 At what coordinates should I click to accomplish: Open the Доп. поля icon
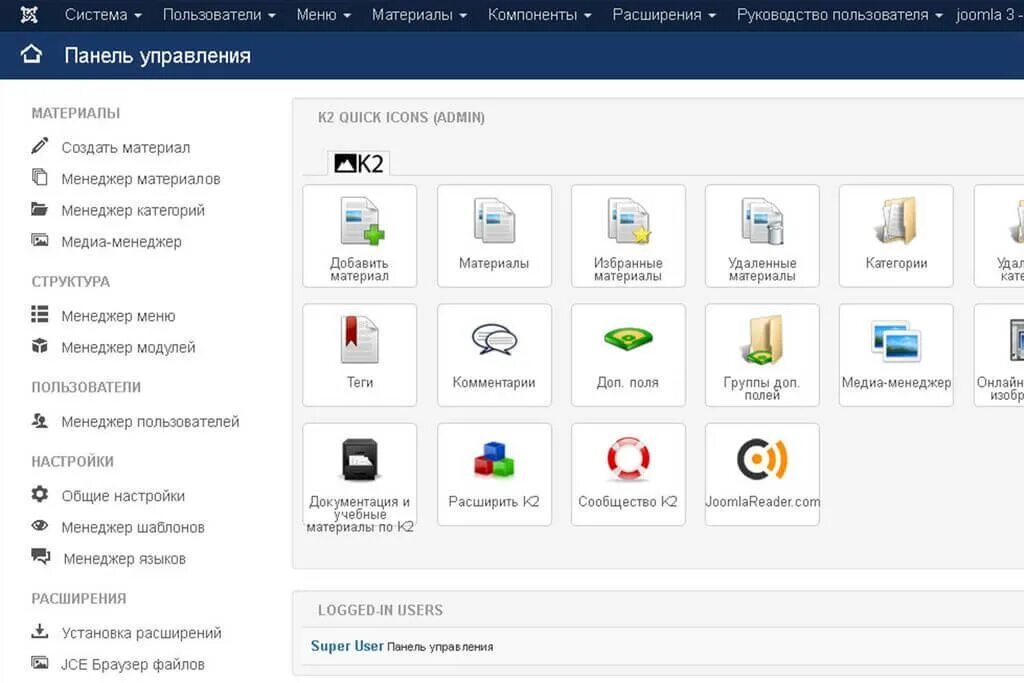628,355
